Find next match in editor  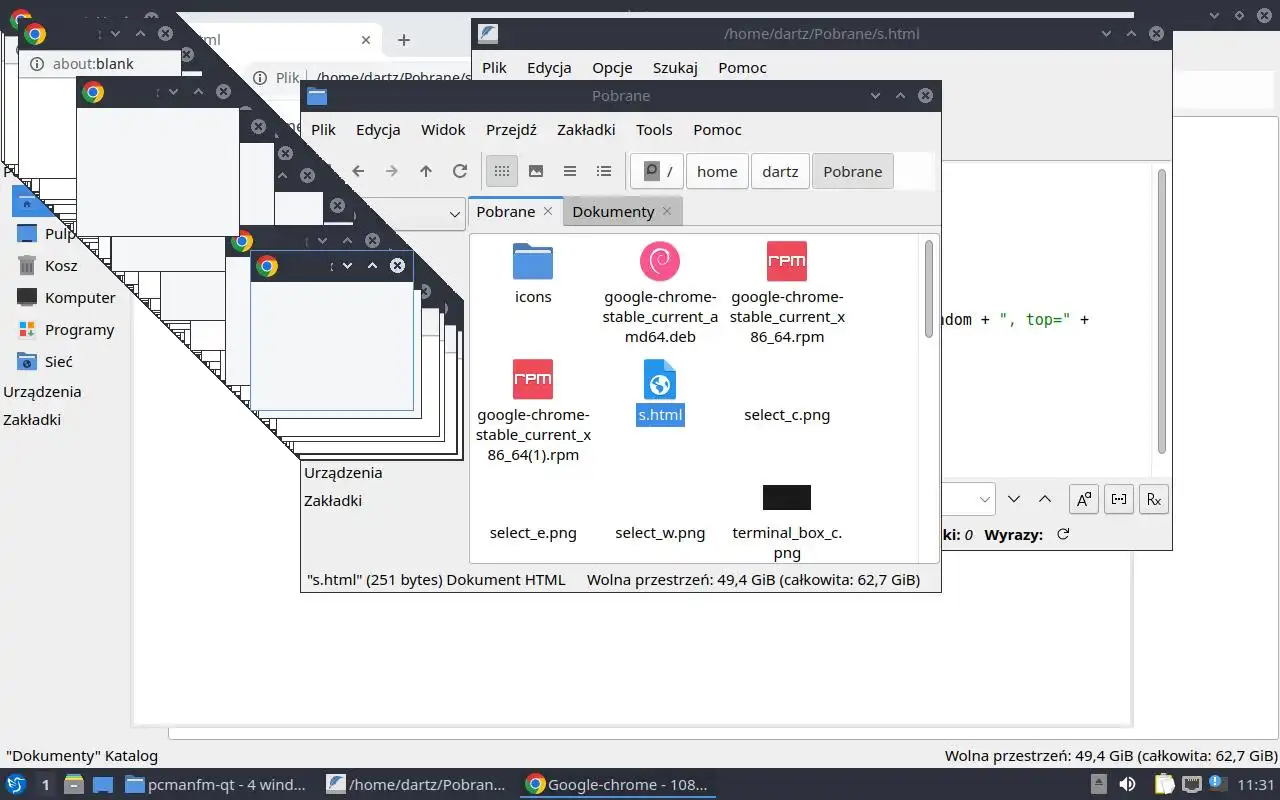point(1014,499)
